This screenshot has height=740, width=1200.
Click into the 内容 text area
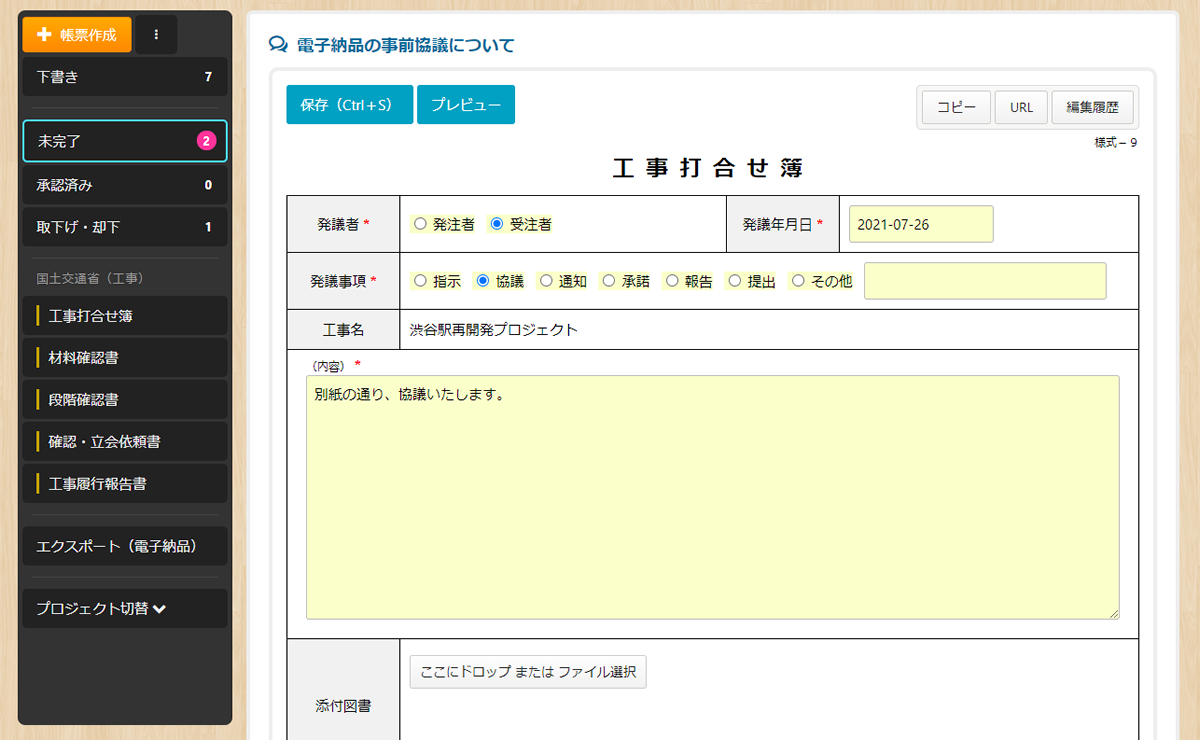pyautogui.click(x=712, y=497)
